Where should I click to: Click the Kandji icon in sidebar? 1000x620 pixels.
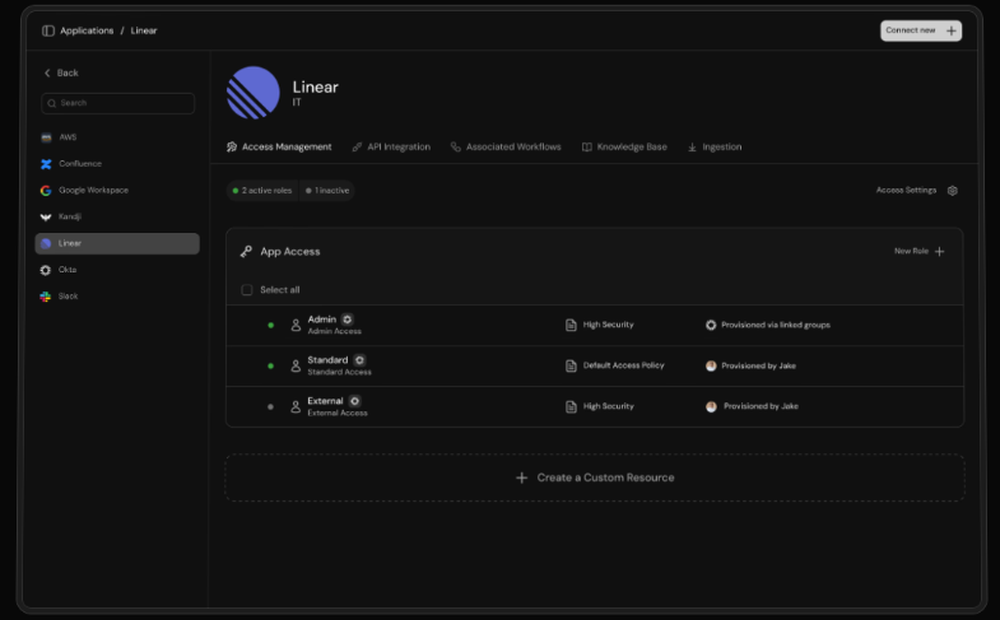click(46, 217)
